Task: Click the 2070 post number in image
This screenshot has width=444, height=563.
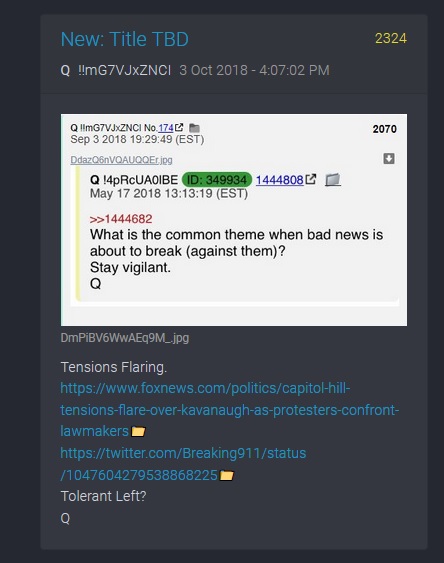Action: pos(384,129)
